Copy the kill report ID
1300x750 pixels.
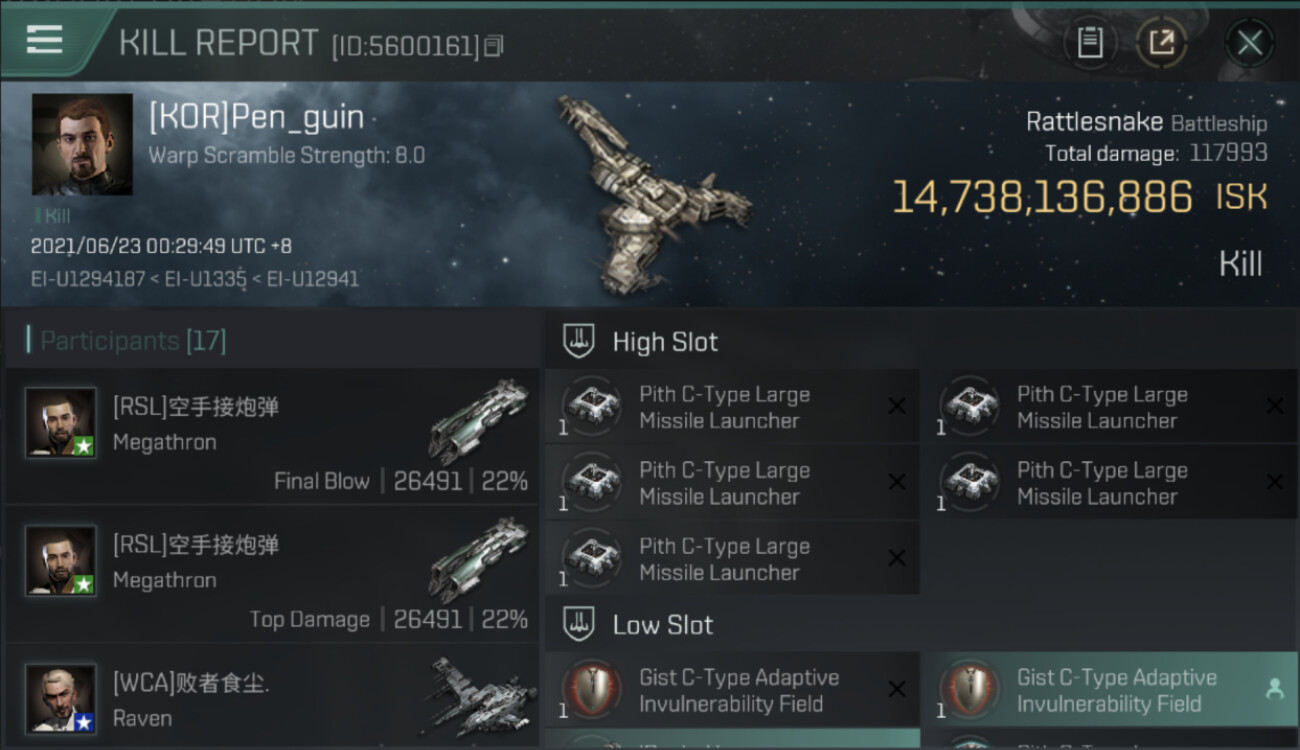pos(494,46)
